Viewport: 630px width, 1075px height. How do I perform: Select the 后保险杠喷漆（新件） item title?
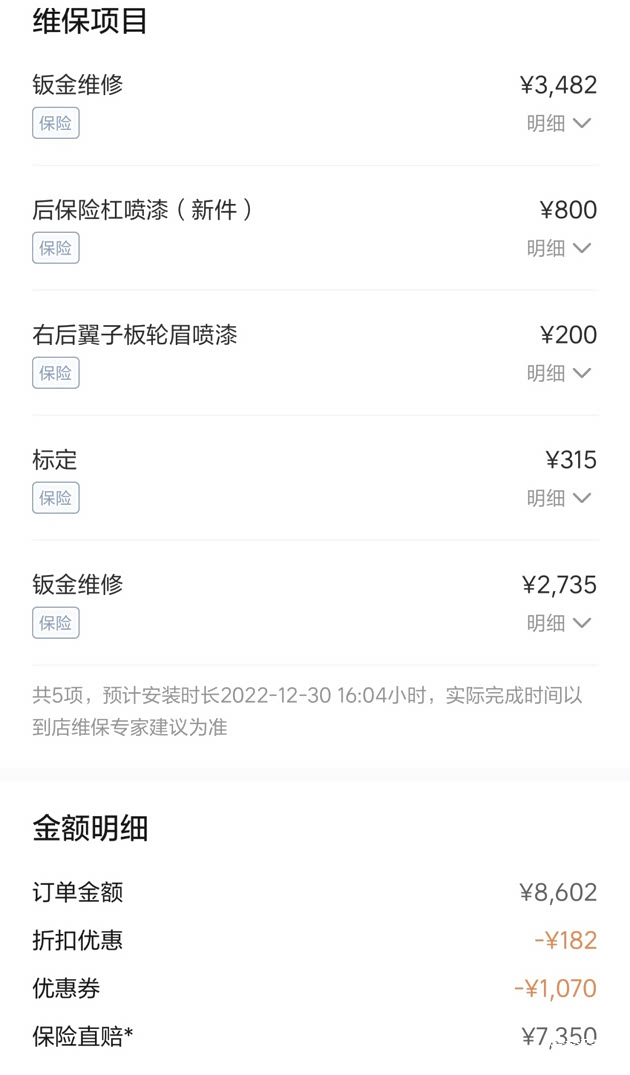click(142, 210)
